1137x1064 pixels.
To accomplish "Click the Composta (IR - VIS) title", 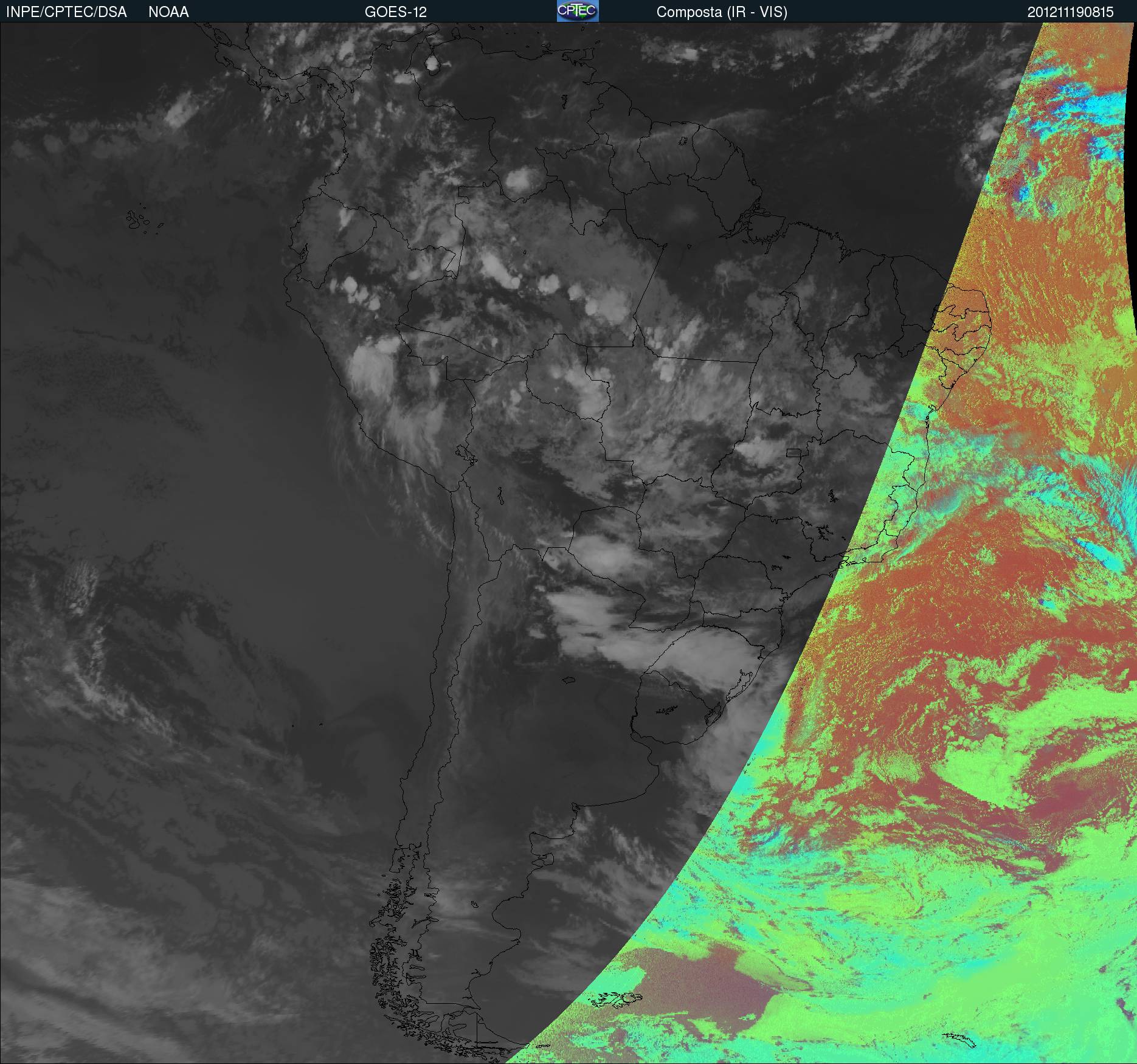I will (722, 13).
